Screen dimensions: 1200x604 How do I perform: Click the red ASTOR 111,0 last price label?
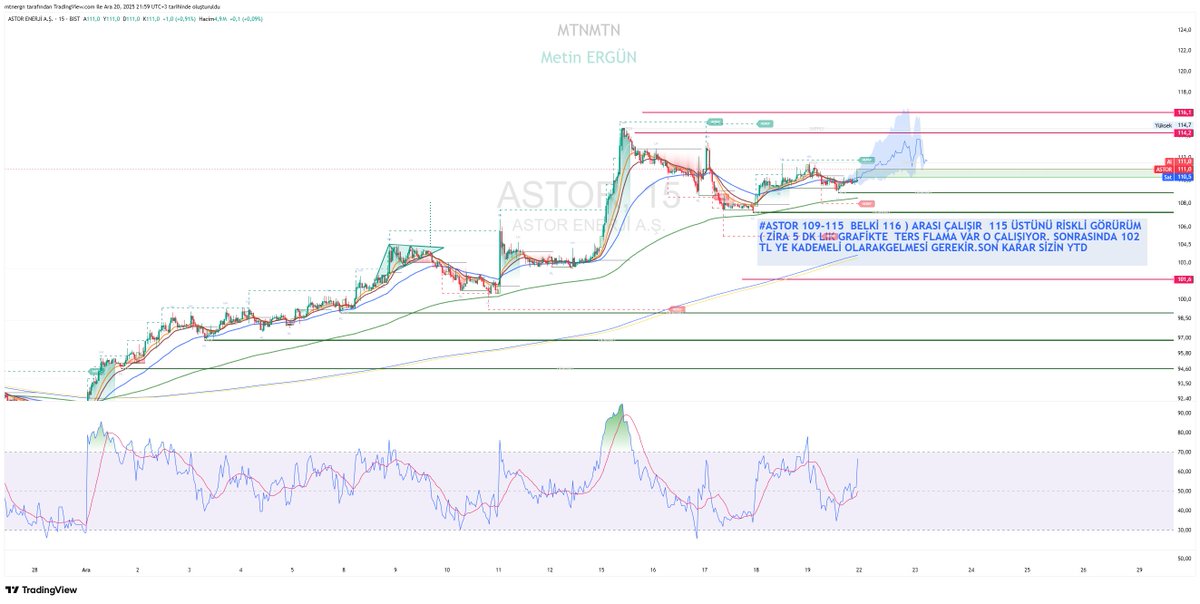(1174, 169)
